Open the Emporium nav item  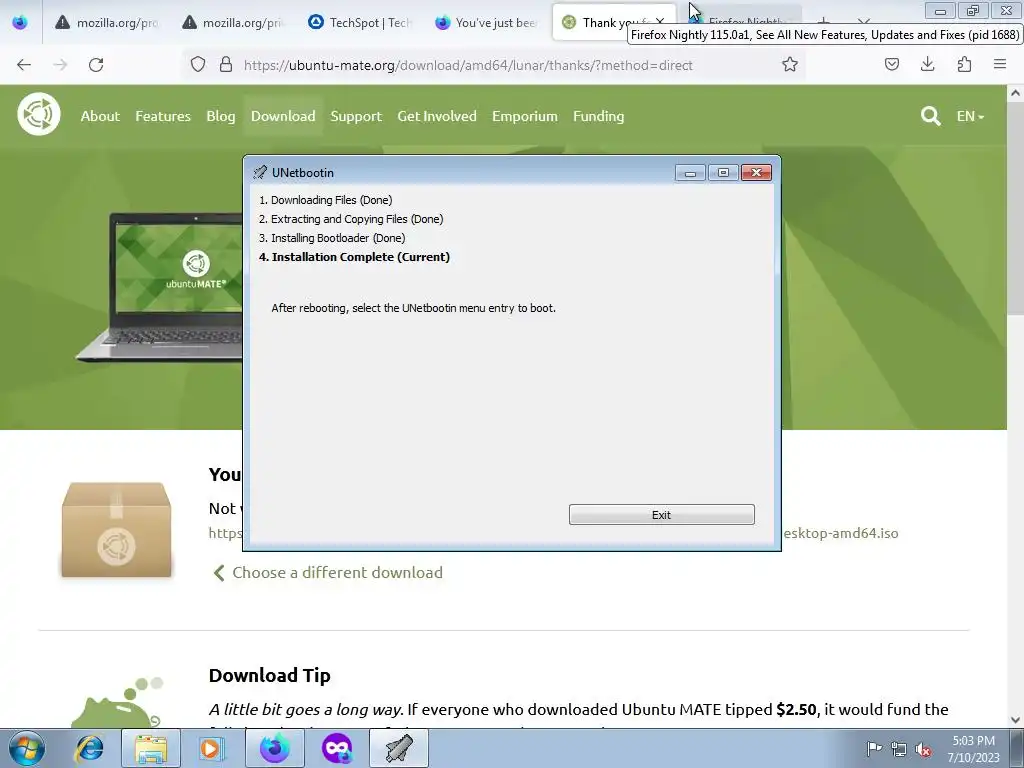[x=524, y=116]
